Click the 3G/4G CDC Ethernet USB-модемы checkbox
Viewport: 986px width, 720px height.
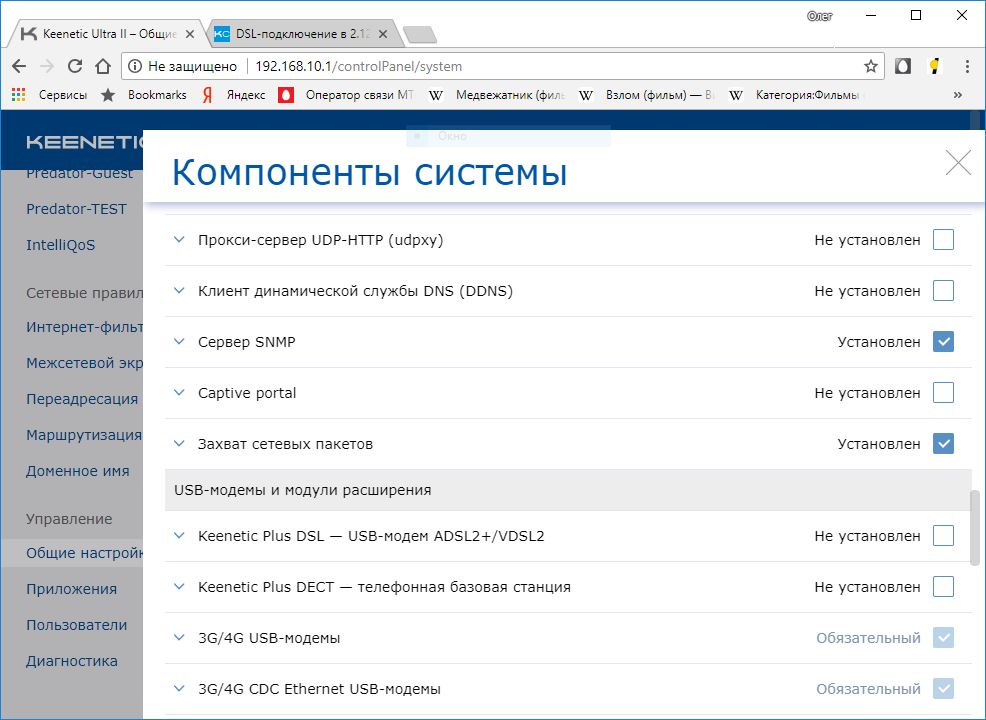pyautogui.click(x=943, y=689)
